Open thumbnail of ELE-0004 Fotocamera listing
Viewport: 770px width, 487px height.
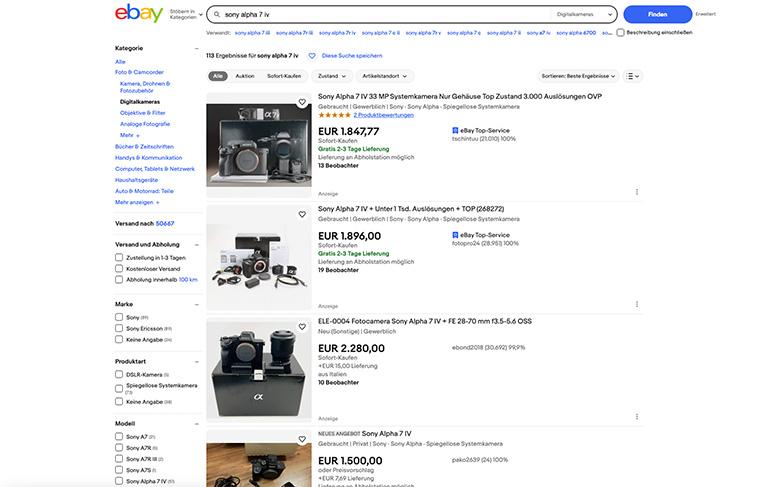tap(259, 370)
